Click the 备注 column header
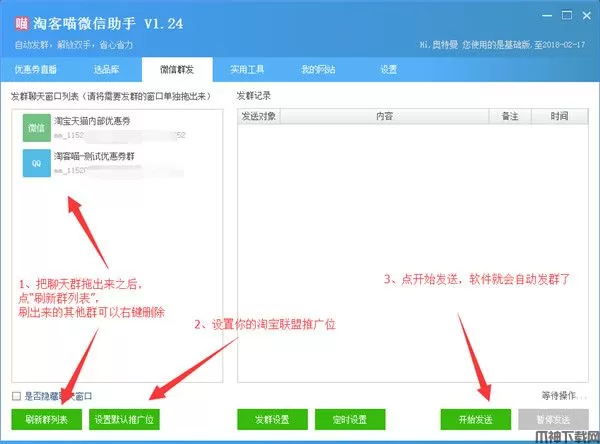 pyautogui.click(x=510, y=116)
